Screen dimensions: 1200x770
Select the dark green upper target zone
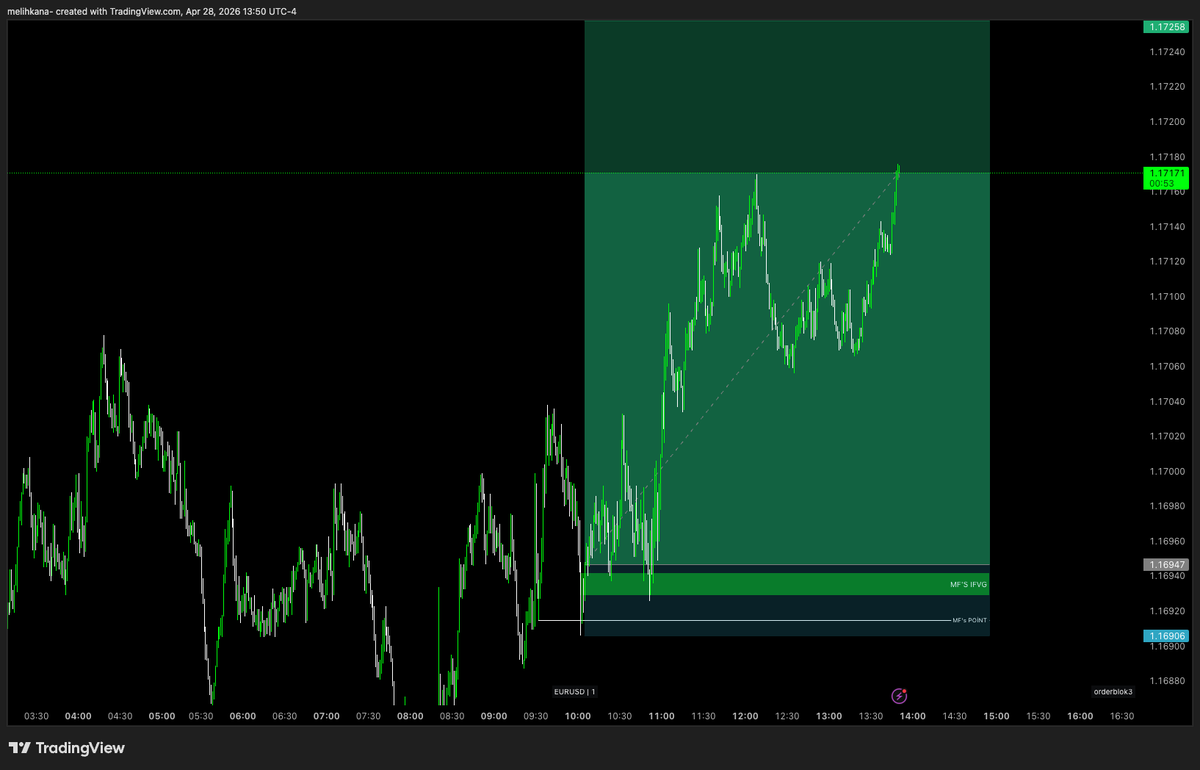click(787, 96)
